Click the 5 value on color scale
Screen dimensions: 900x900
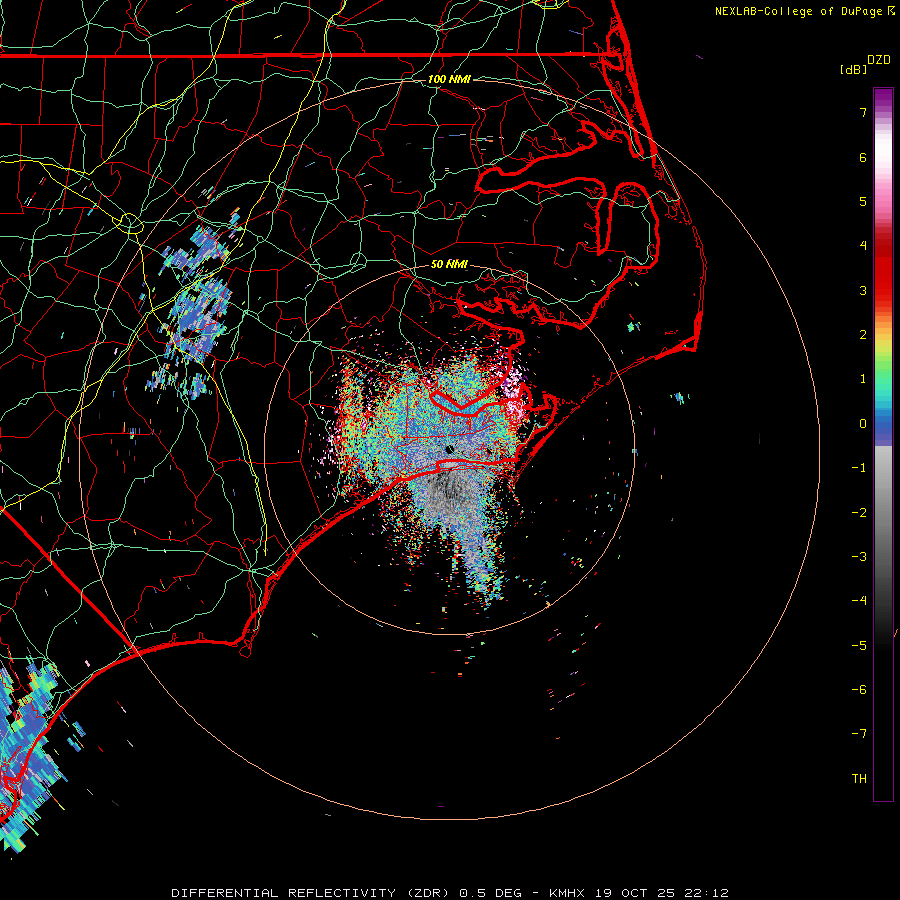coord(863,201)
